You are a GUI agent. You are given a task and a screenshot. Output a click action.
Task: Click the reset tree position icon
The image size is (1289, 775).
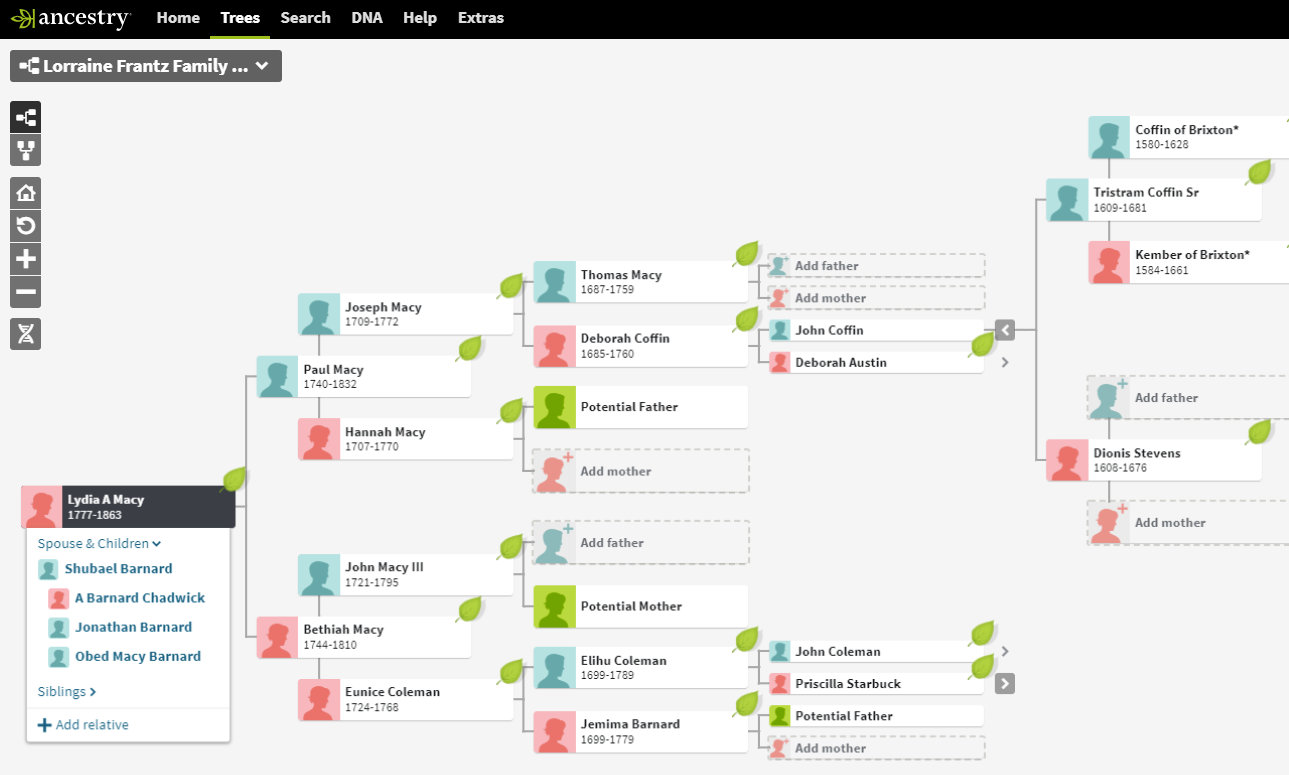26,226
